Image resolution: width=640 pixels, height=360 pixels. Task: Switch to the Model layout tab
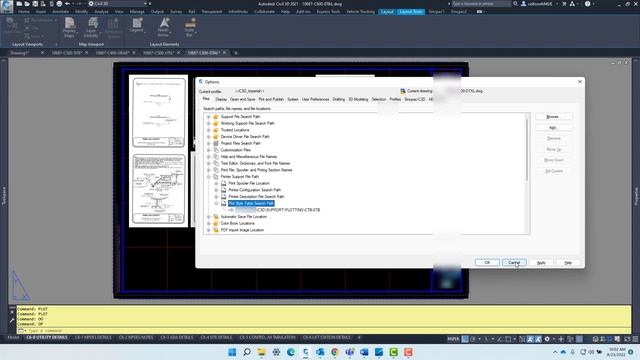coord(13,338)
